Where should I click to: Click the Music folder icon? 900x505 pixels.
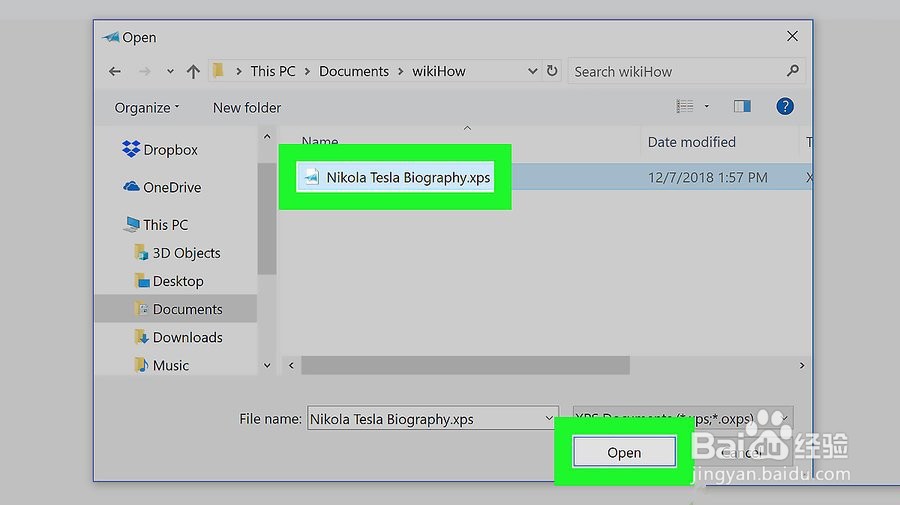(x=141, y=365)
